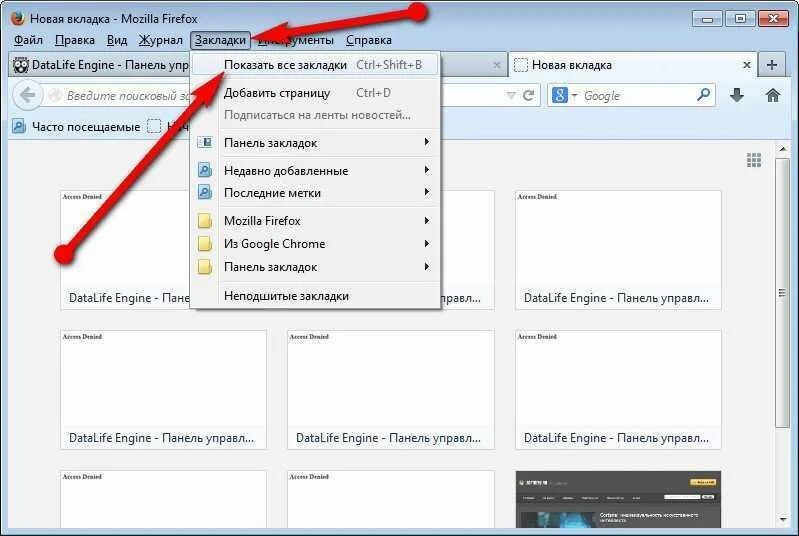Choose 'Добавить страницу' menu entry
Viewport: 799px width, 536px height.
click(x=316, y=93)
